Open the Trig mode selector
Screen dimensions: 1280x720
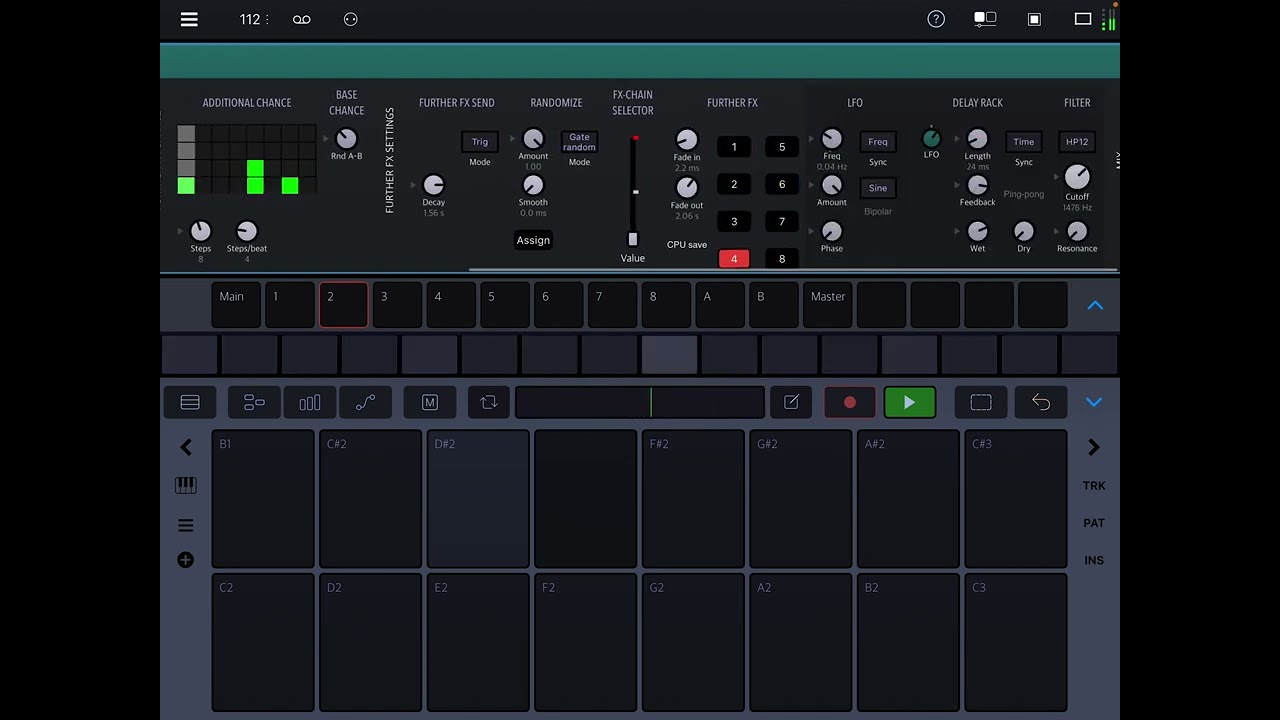click(x=480, y=142)
